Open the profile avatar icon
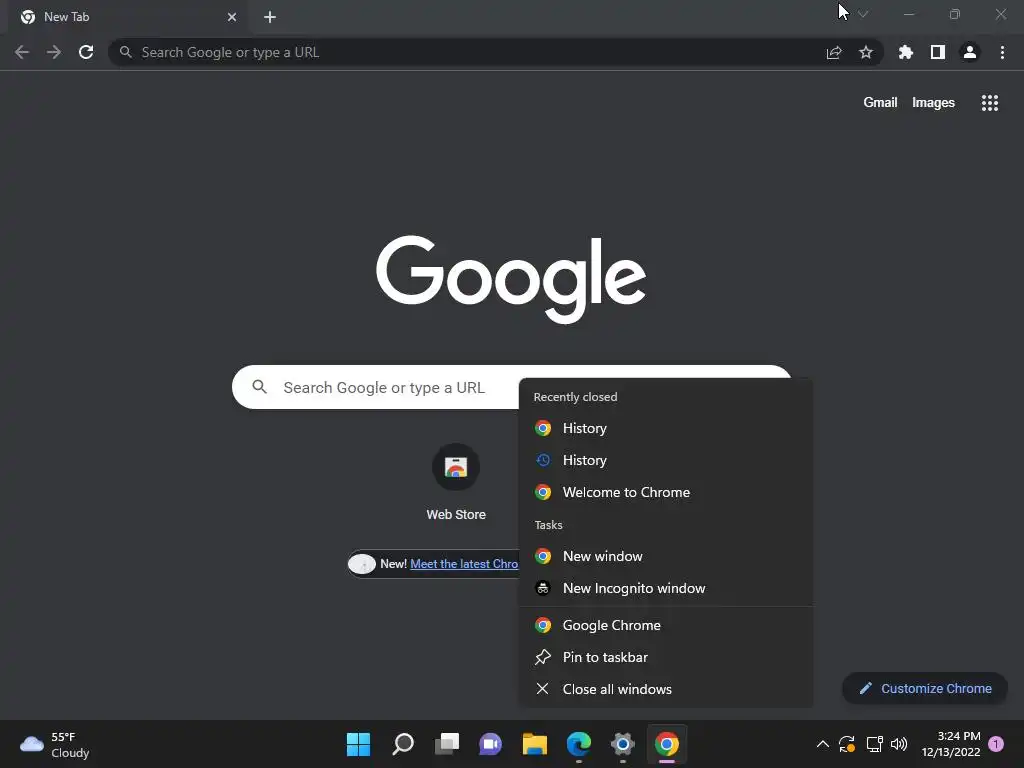The height and width of the screenshot is (768, 1024). pos(970,52)
